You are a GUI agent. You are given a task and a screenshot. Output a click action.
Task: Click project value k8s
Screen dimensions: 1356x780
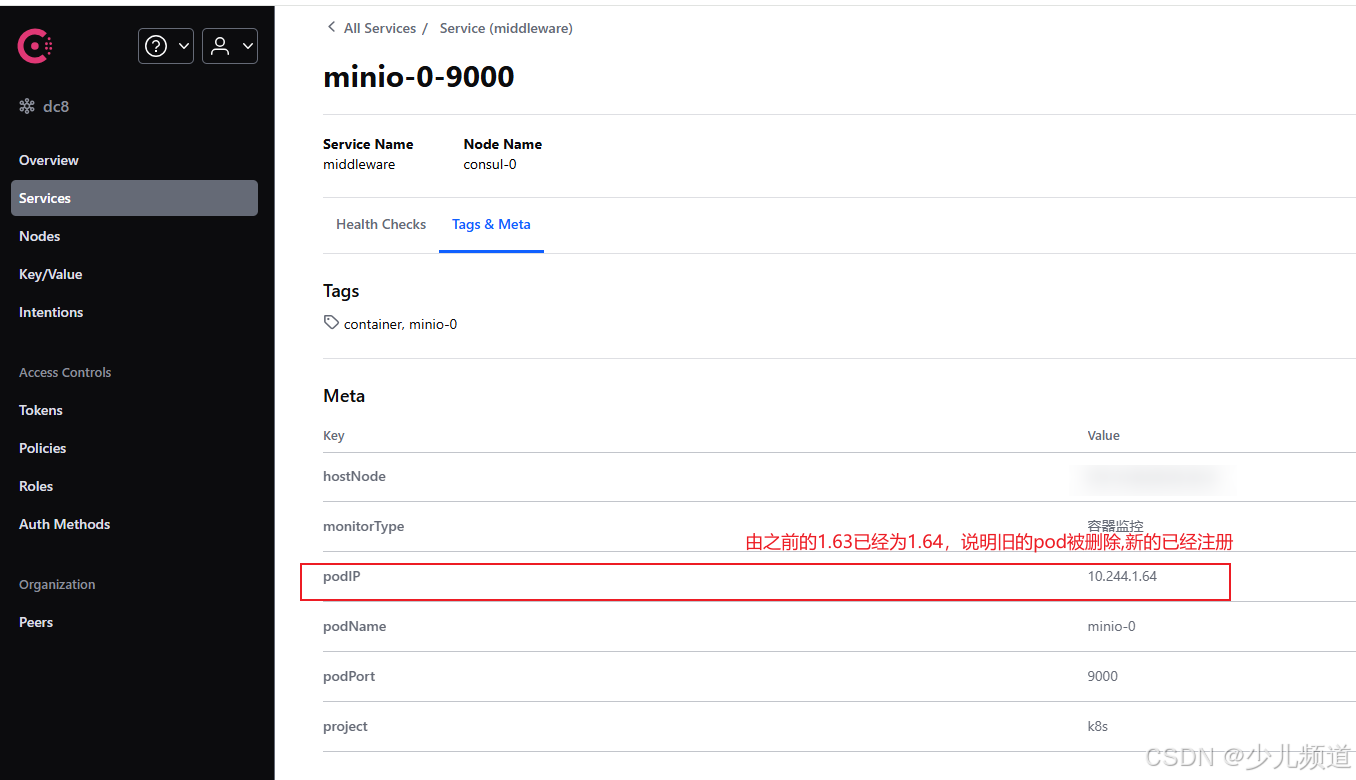click(x=1098, y=726)
